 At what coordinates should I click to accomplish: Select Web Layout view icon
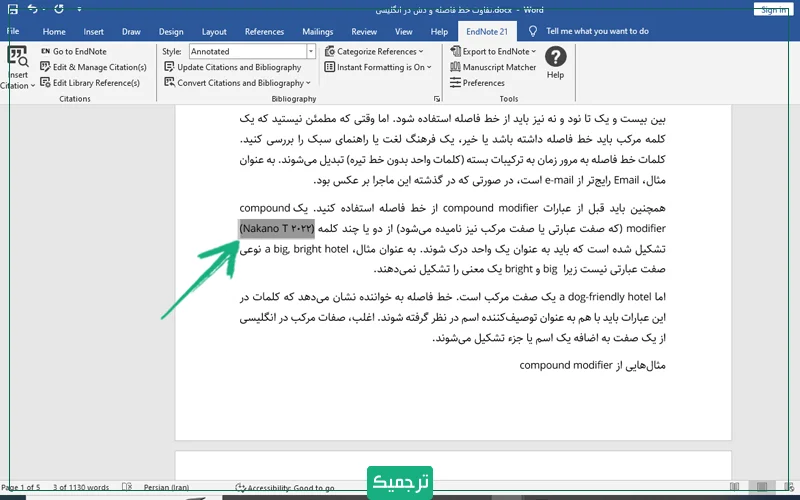(x=789, y=487)
